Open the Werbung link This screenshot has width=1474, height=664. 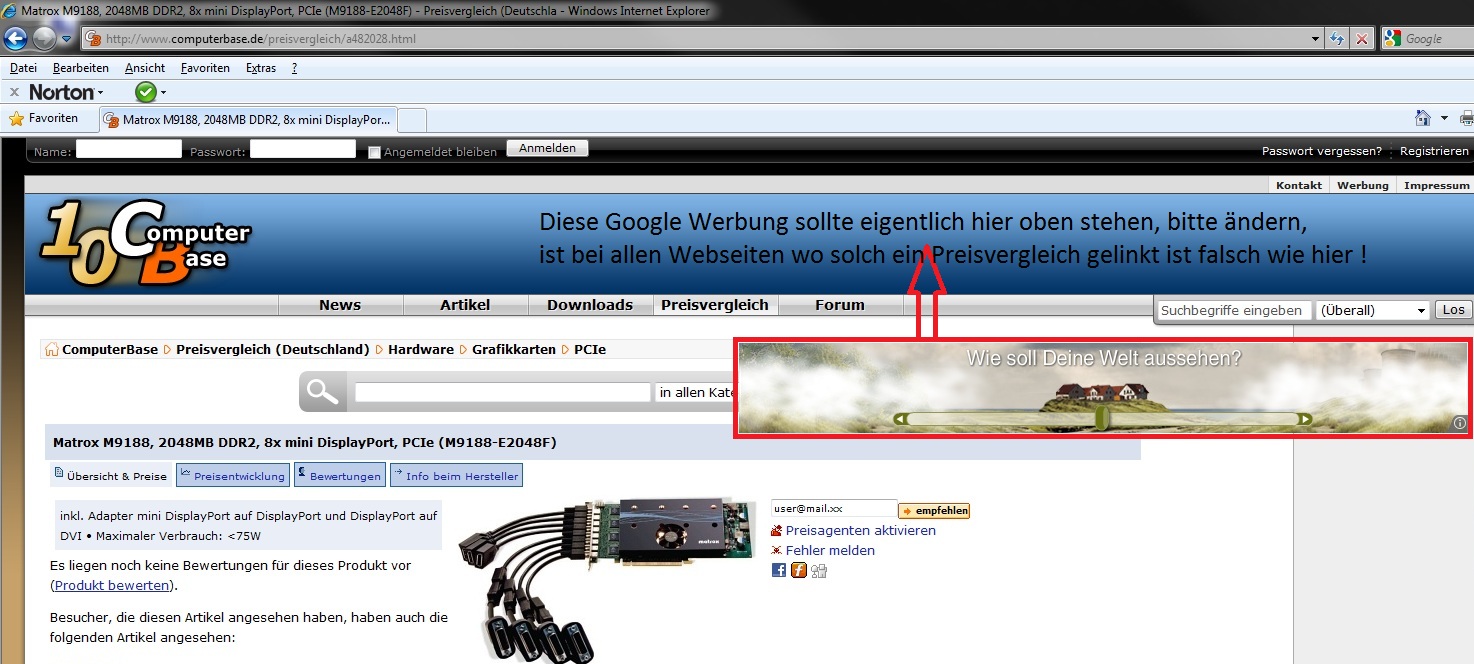click(x=1363, y=185)
